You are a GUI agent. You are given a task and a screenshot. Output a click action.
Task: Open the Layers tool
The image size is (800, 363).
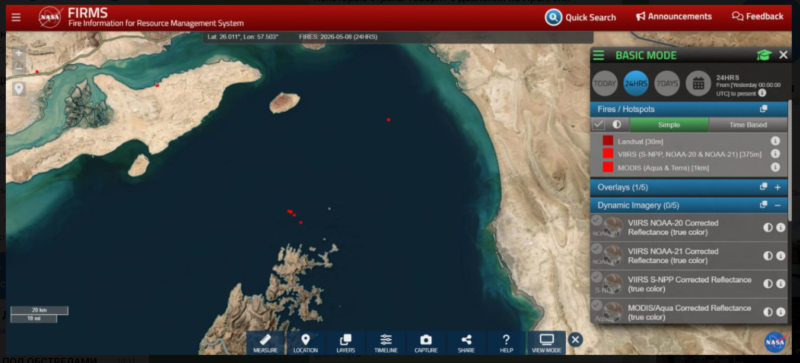tap(345, 343)
